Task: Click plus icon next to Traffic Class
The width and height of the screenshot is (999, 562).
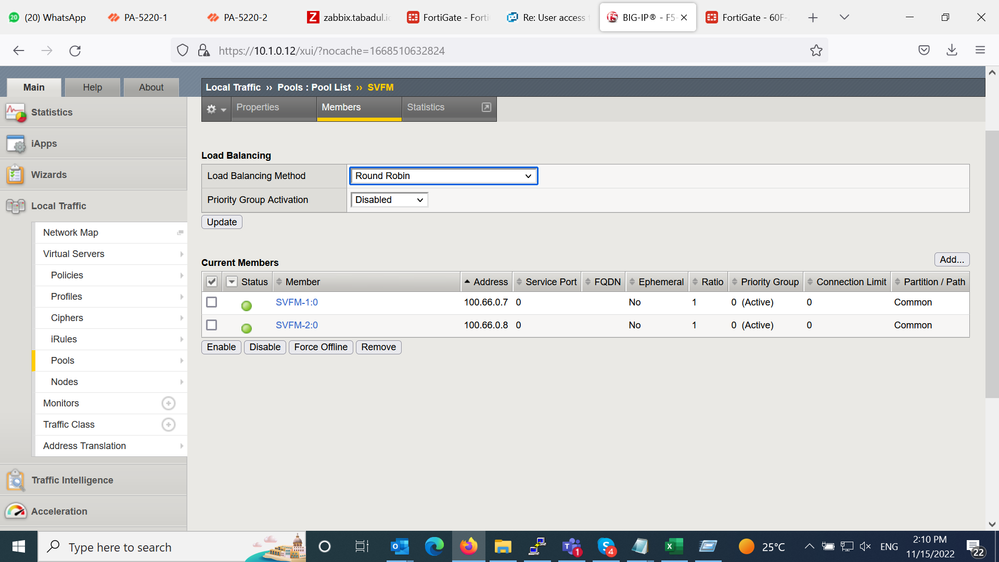Action: (x=168, y=424)
